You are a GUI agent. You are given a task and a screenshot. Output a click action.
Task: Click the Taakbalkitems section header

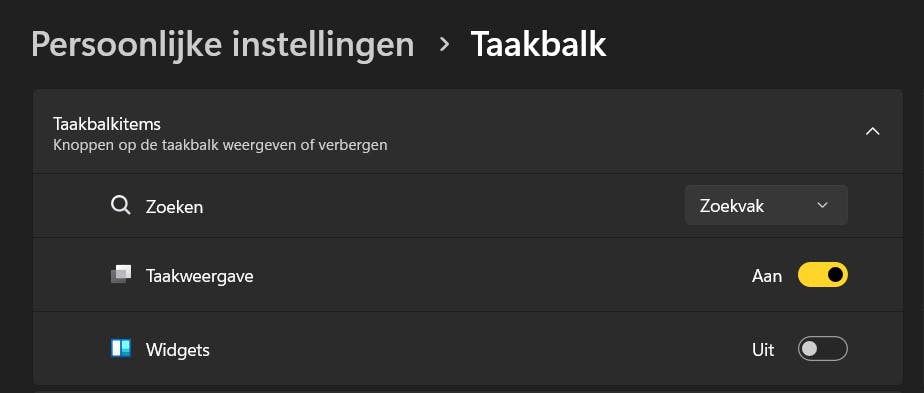click(467, 132)
